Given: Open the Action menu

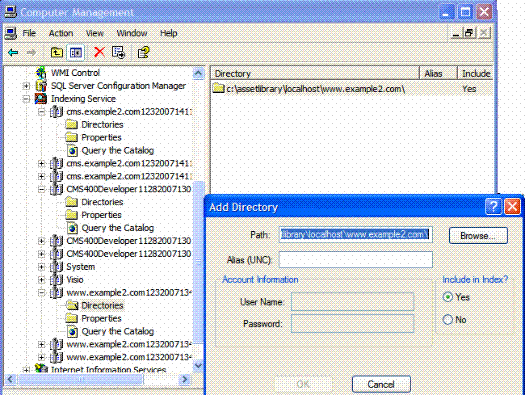Looking at the screenshot, I should click(61, 33).
